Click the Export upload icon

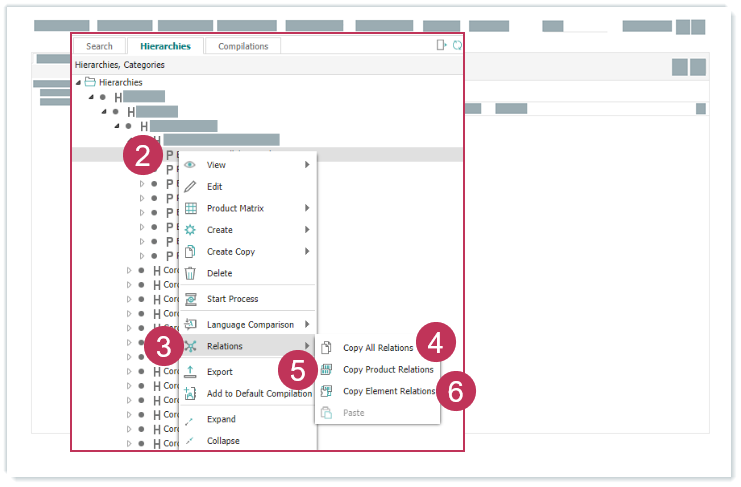tap(190, 372)
